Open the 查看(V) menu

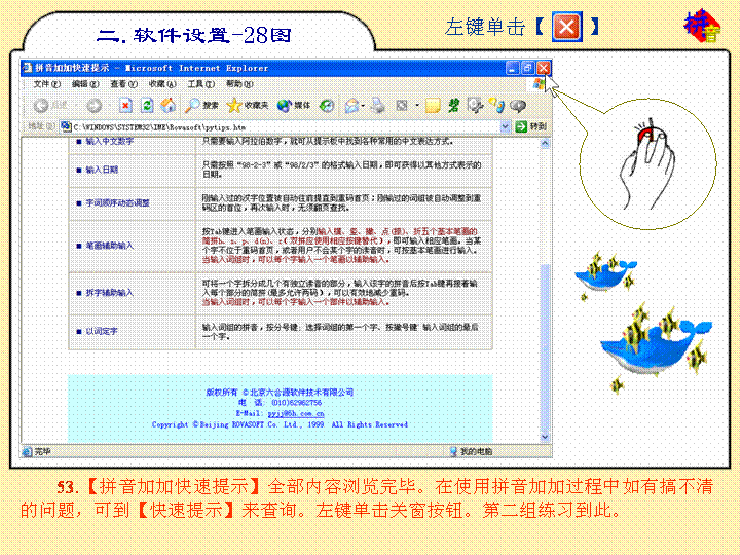[x=124, y=84]
